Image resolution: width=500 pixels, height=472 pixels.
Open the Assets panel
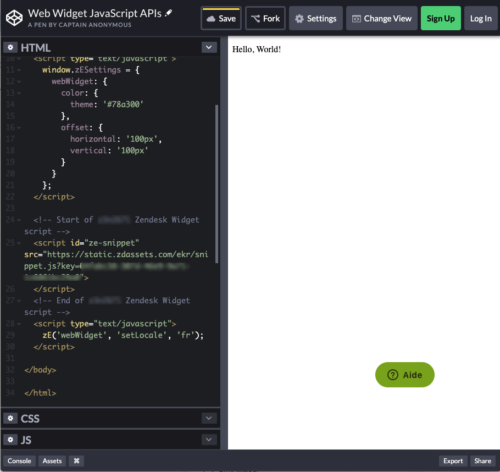pos(52,461)
